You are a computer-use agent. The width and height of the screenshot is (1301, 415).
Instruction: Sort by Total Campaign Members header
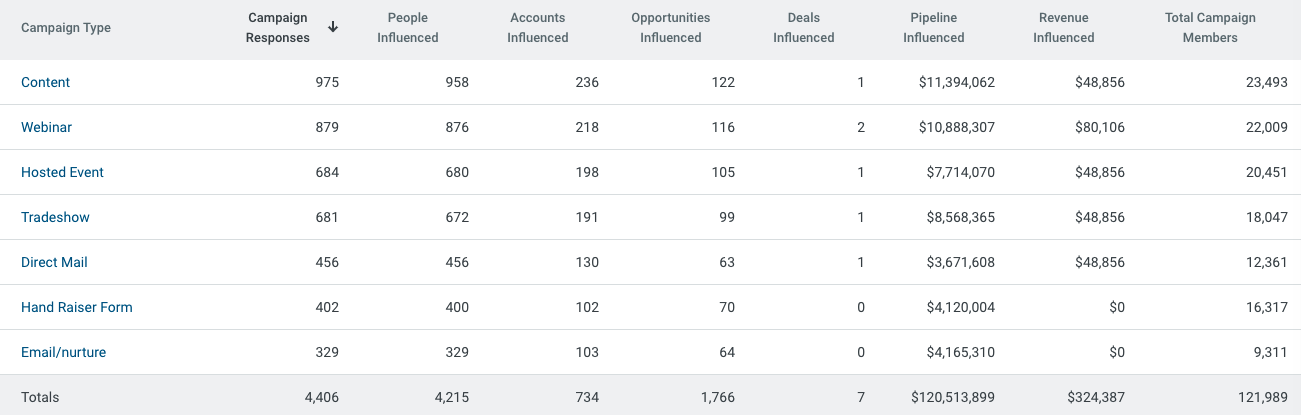click(1210, 28)
